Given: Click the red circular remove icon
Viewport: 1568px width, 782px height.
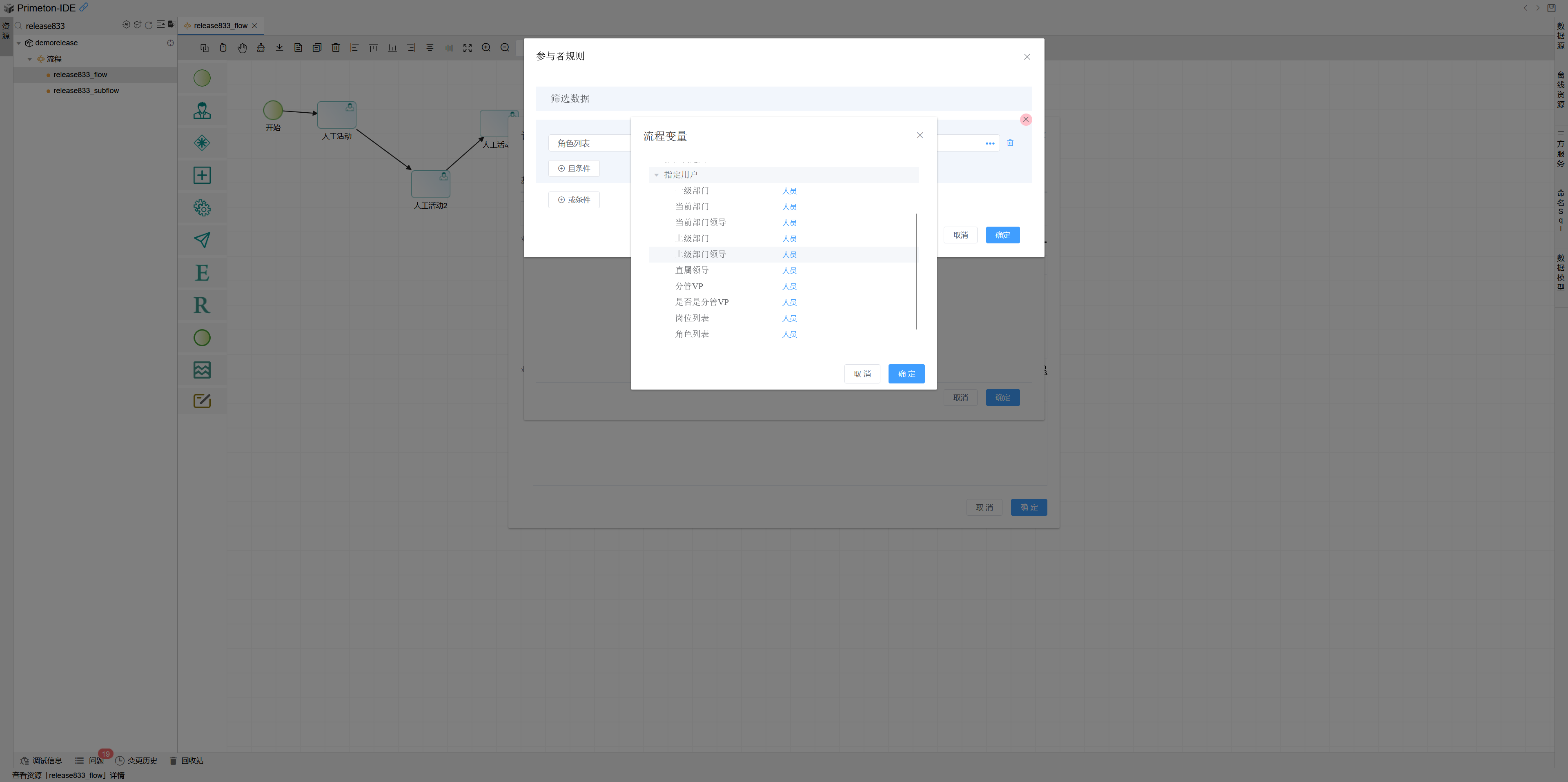Looking at the screenshot, I should [1026, 119].
